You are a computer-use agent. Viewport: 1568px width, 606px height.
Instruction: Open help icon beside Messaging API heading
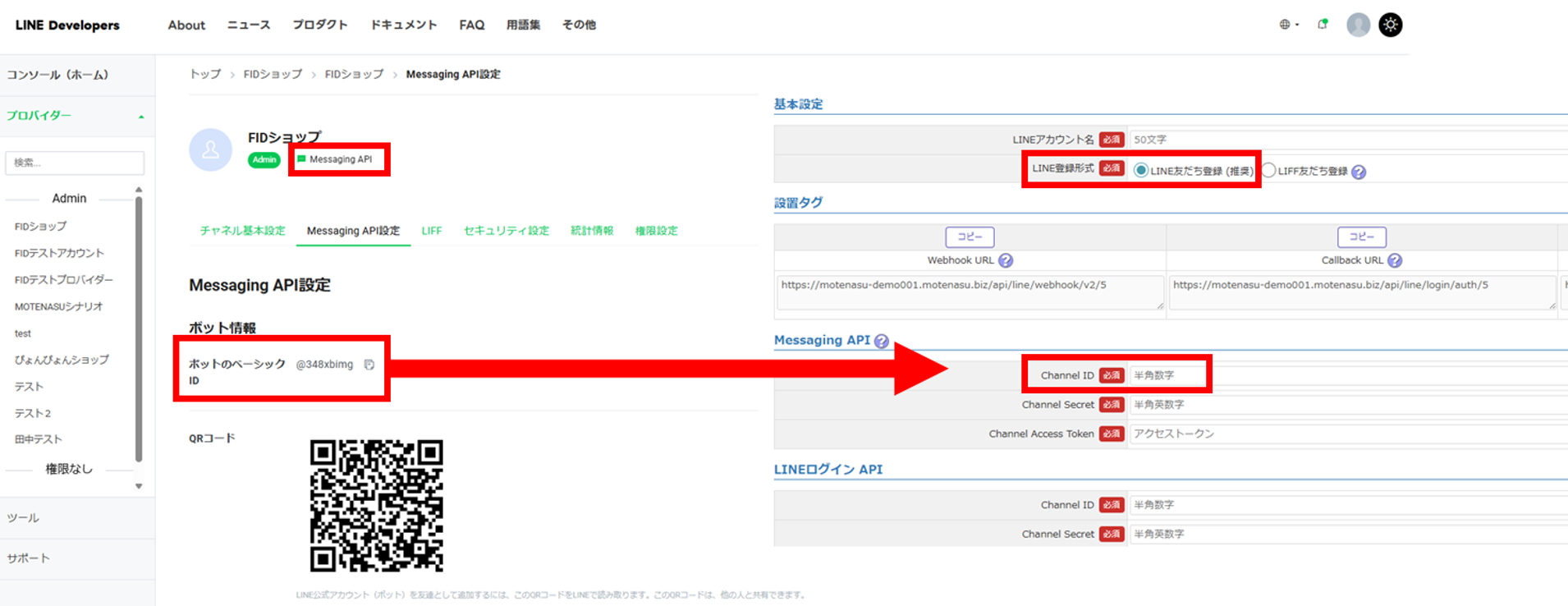click(882, 341)
